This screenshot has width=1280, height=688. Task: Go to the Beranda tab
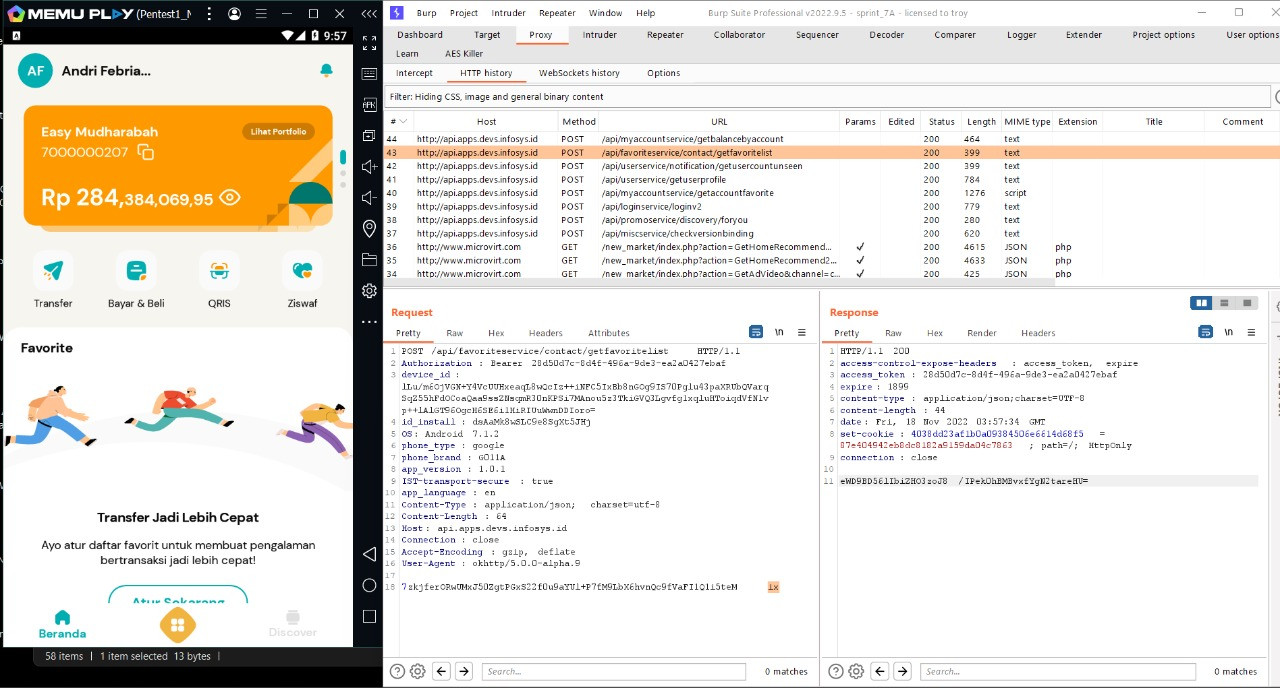62,625
